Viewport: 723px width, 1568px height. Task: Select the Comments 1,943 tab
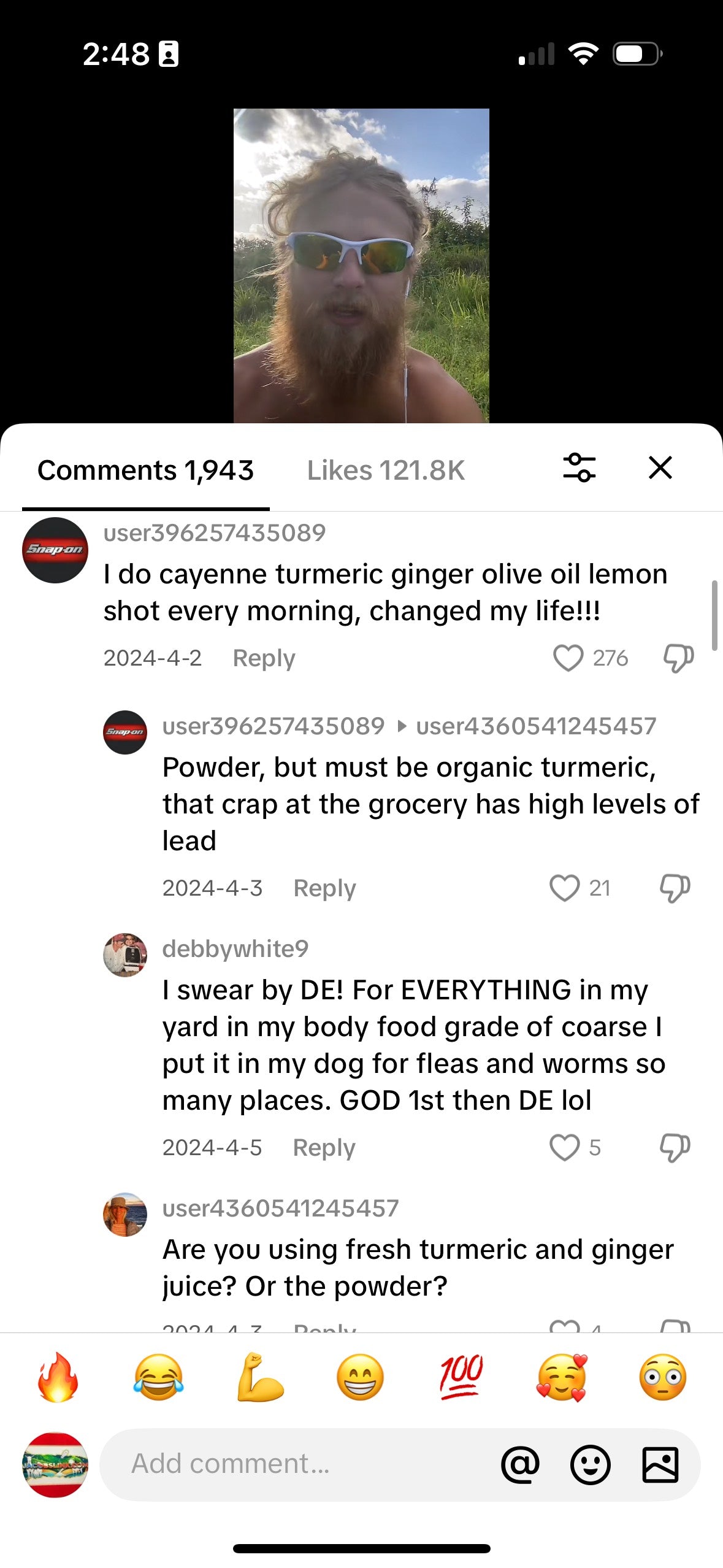pos(145,471)
